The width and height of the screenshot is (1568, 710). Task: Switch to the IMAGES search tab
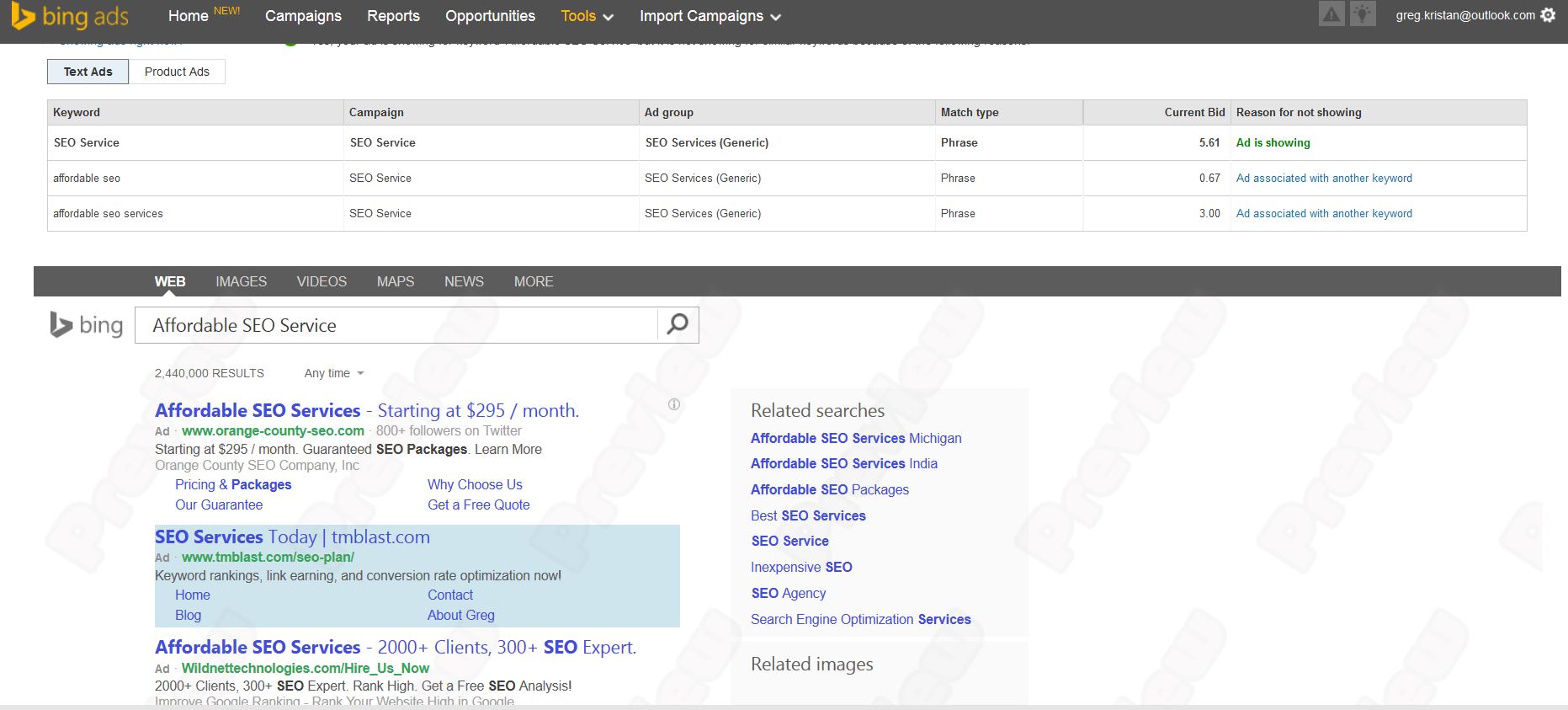(241, 281)
